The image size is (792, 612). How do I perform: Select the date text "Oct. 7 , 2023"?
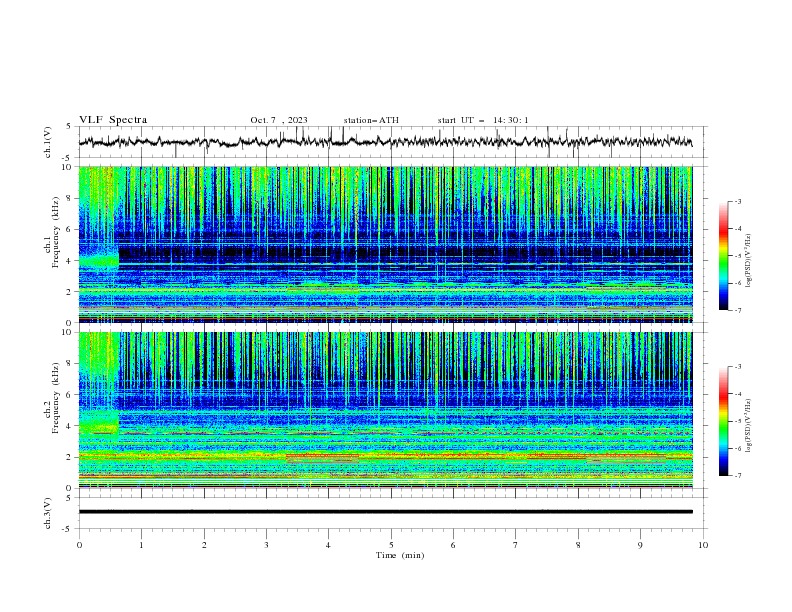pos(279,120)
